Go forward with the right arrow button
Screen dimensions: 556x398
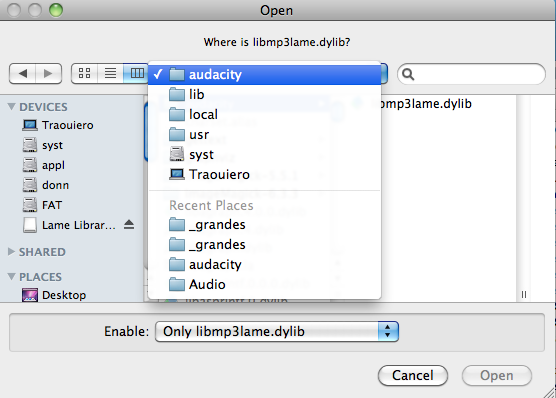[x=49, y=74]
